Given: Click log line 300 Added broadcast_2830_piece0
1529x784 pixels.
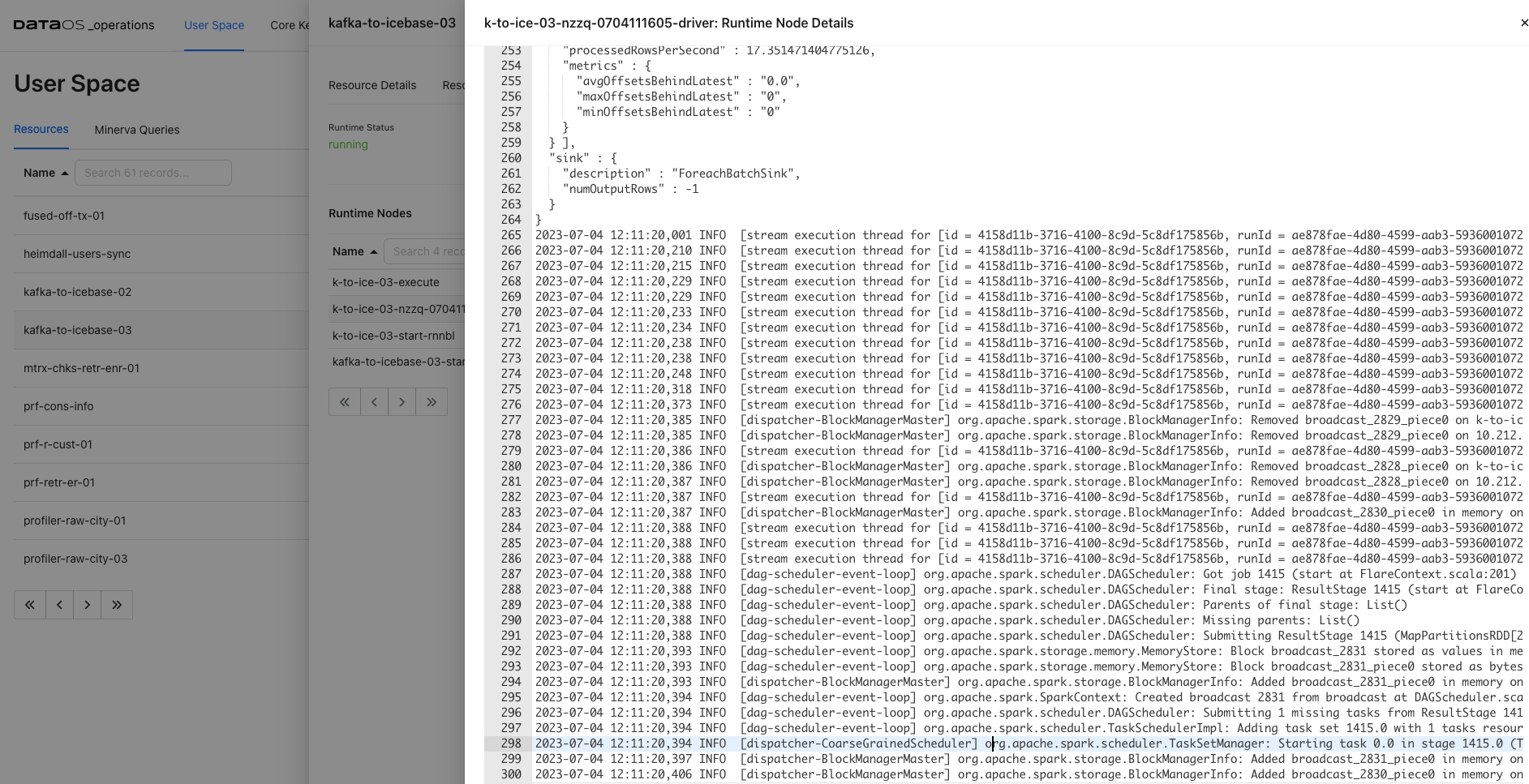Looking at the screenshot, I should click(1029, 774).
